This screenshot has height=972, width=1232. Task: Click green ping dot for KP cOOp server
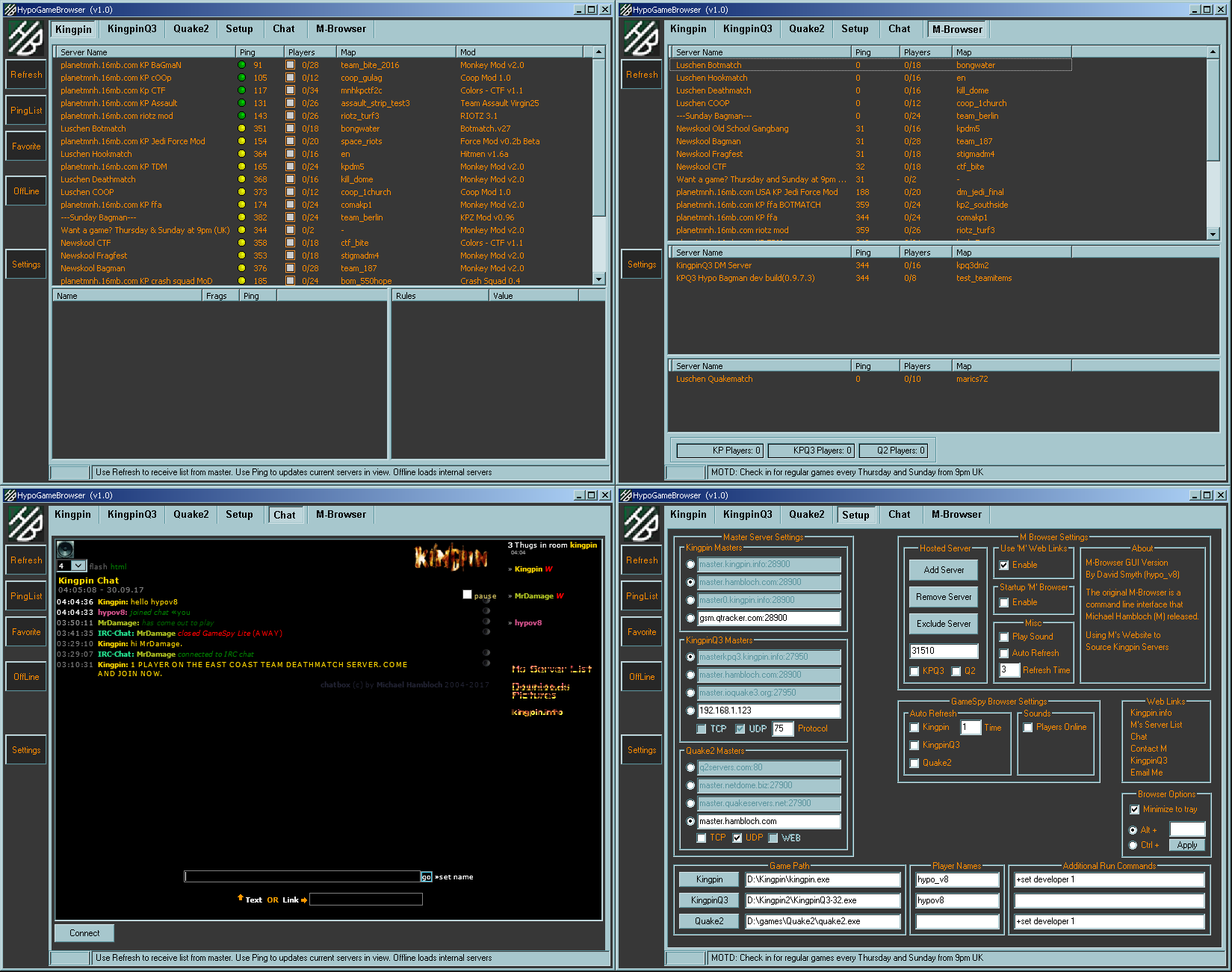241,78
